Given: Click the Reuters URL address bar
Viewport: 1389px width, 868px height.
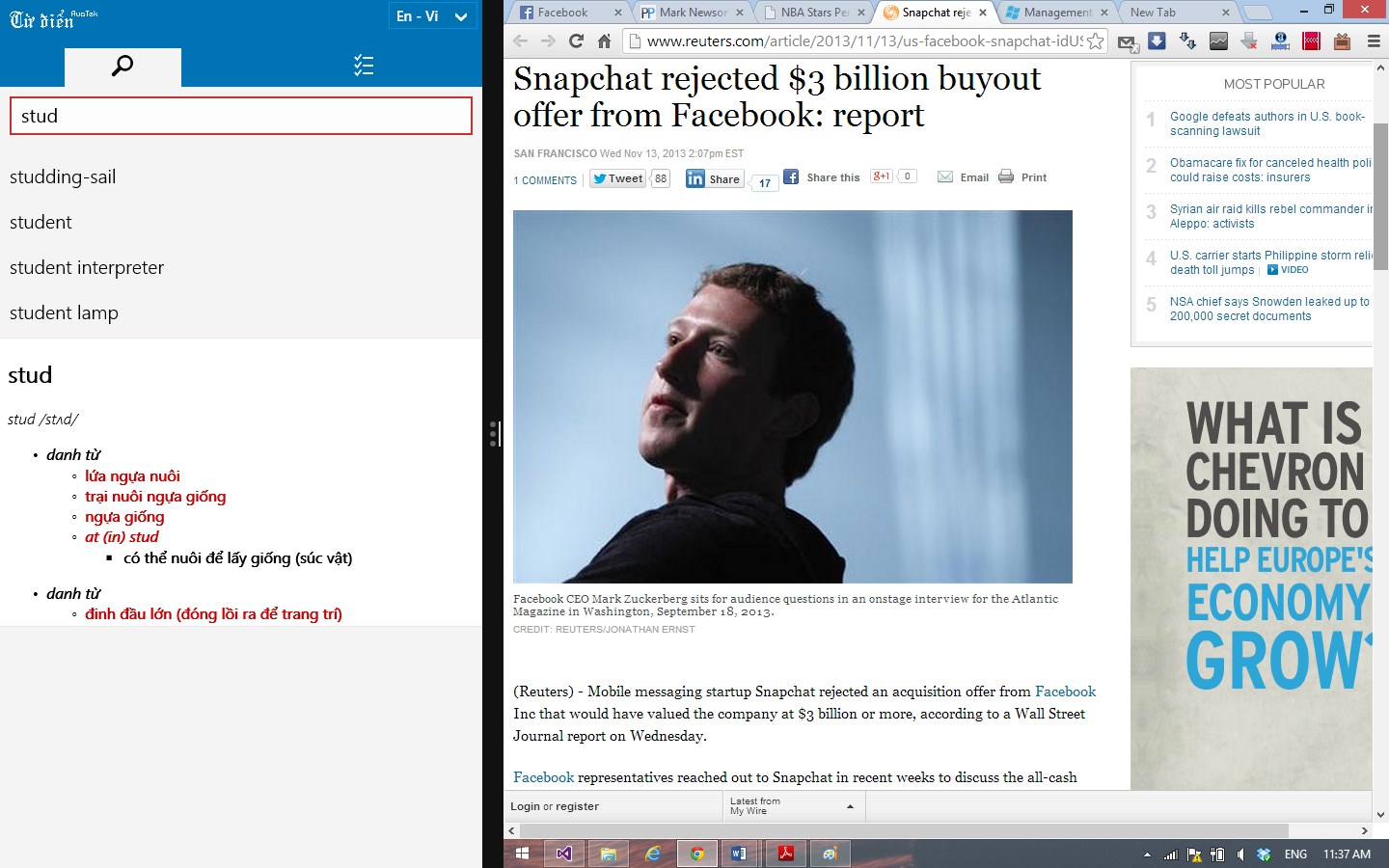Looking at the screenshot, I should click(x=865, y=41).
